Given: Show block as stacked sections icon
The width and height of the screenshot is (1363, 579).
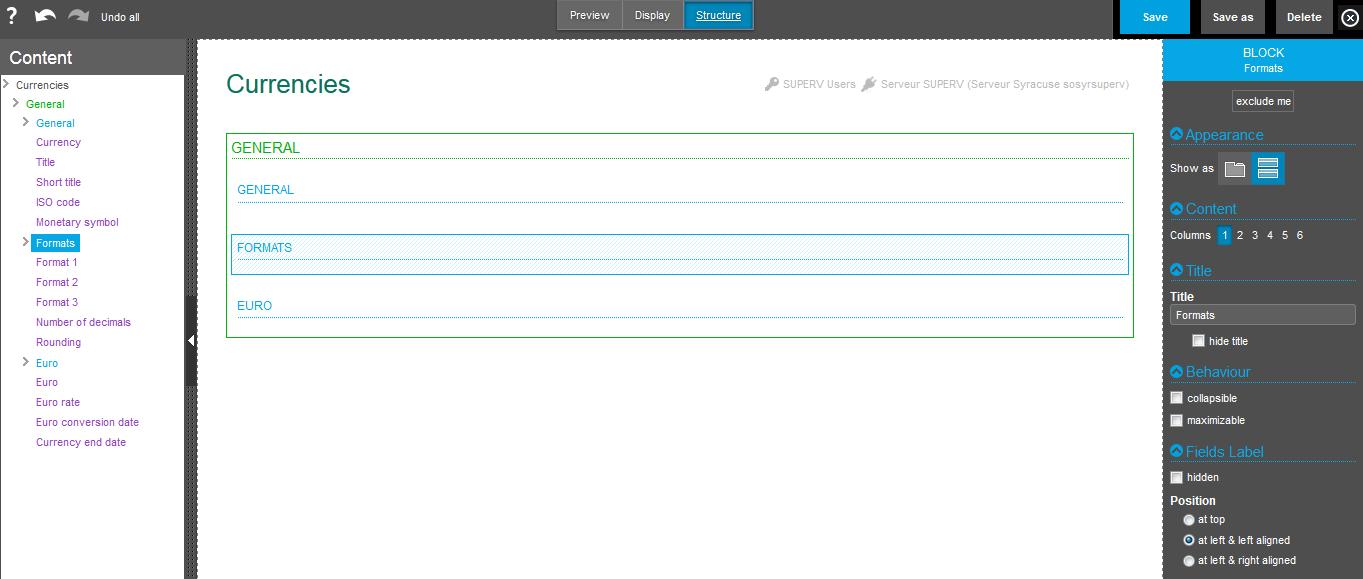Looking at the screenshot, I should click(x=1268, y=169).
